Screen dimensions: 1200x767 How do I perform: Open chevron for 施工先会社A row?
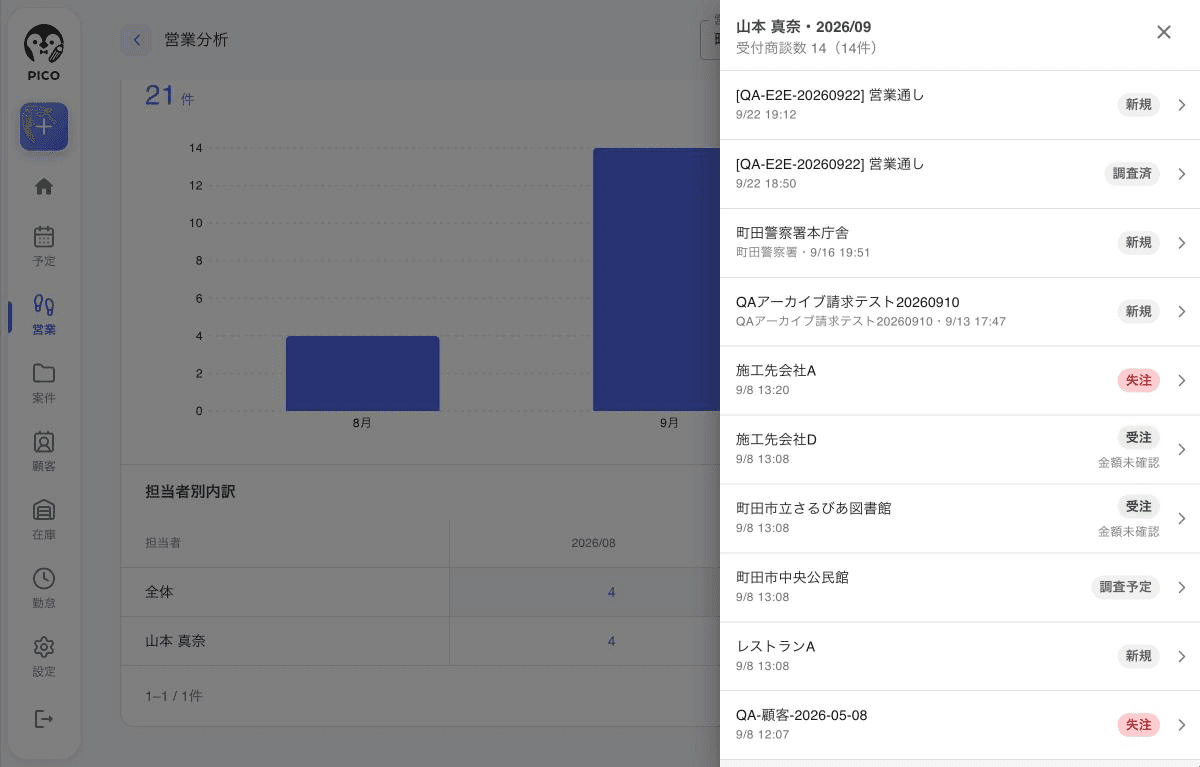(1182, 381)
